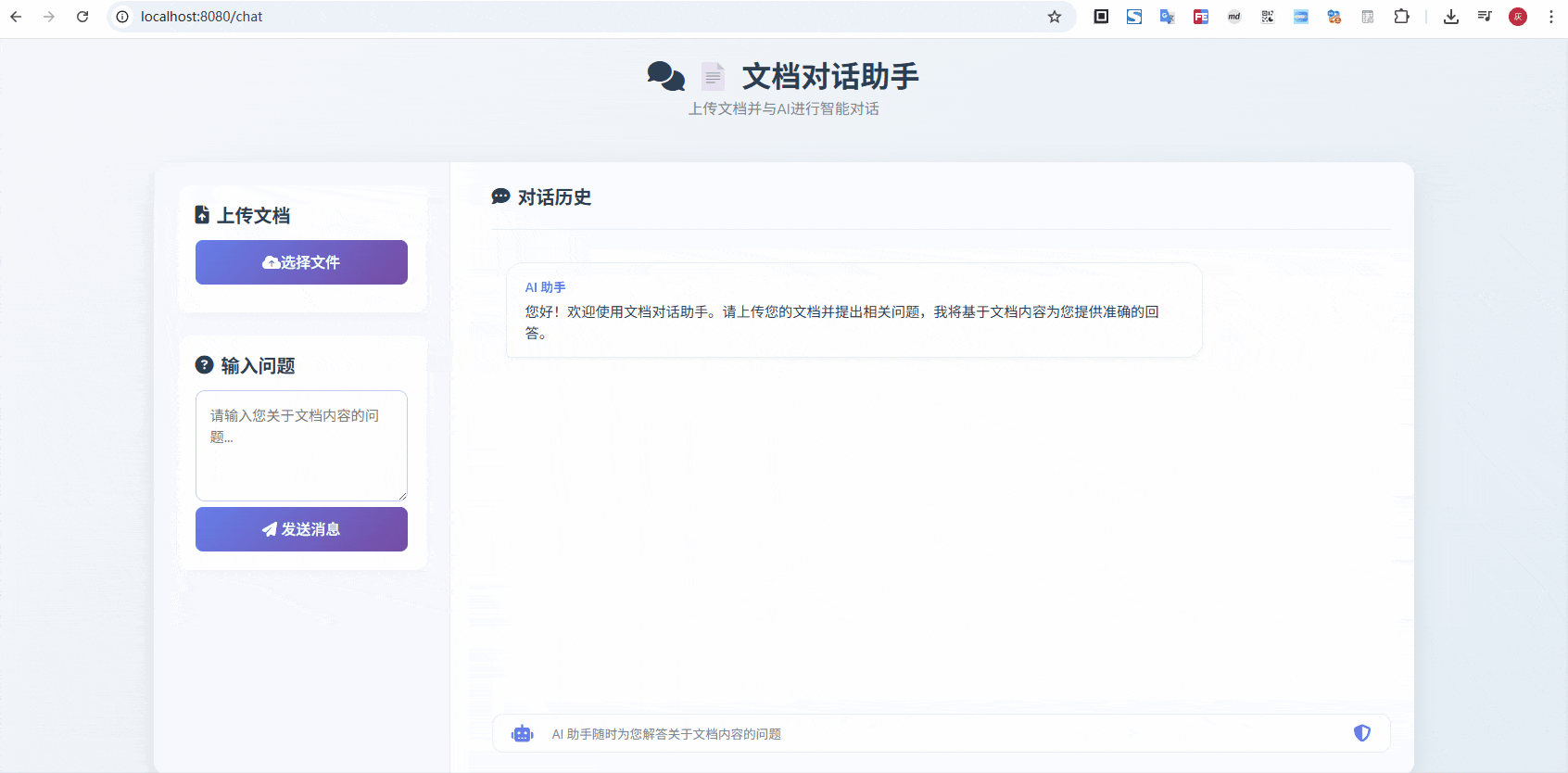Image resolution: width=1568 pixels, height=773 pixels.
Task: View site information icon in address bar
Action: [122, 17]
